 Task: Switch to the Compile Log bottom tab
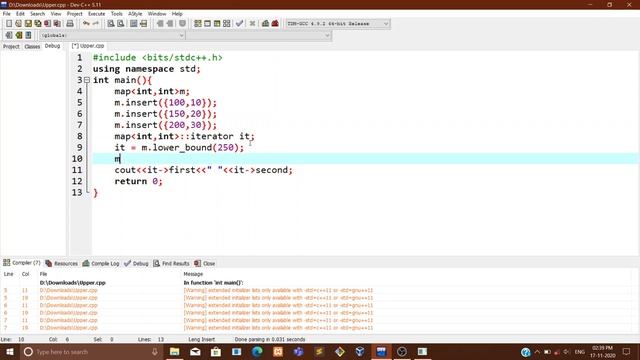pyautogui.click(x=101, y=264)
